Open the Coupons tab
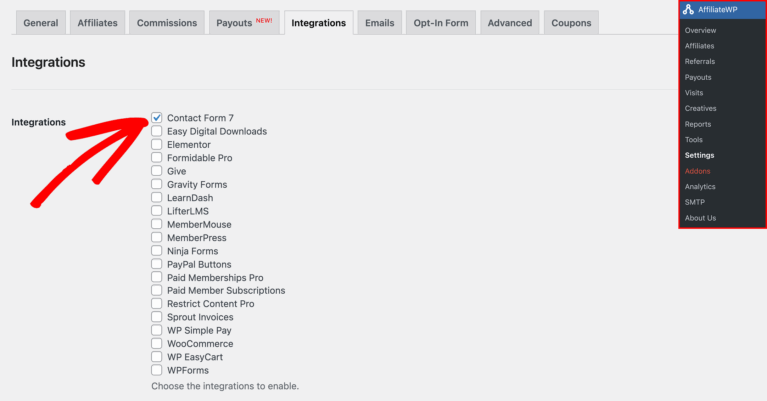The height and width of the screenshot is (401, 767). tap(571, 23)
